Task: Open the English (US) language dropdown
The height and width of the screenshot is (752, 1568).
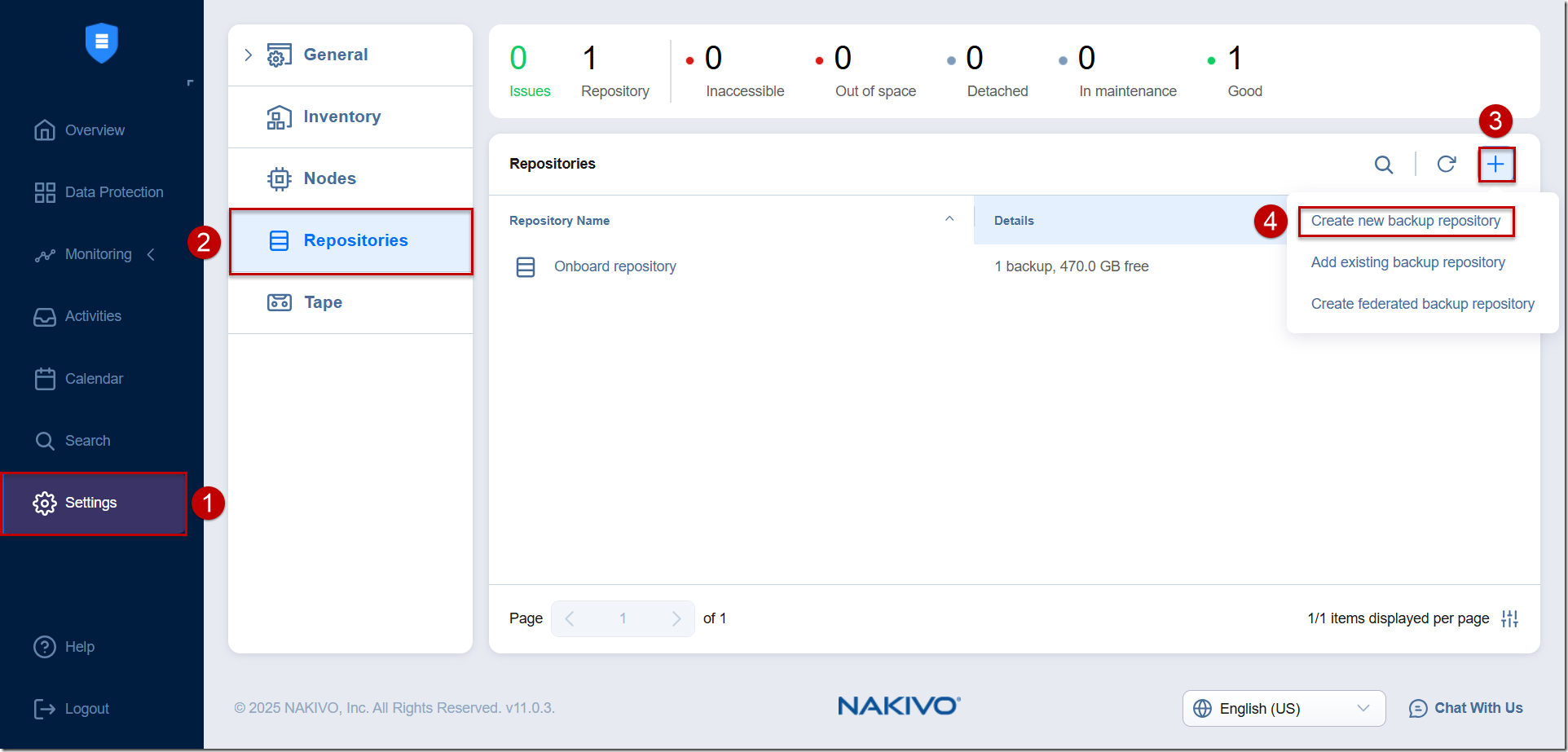Action: (1284, 709)
